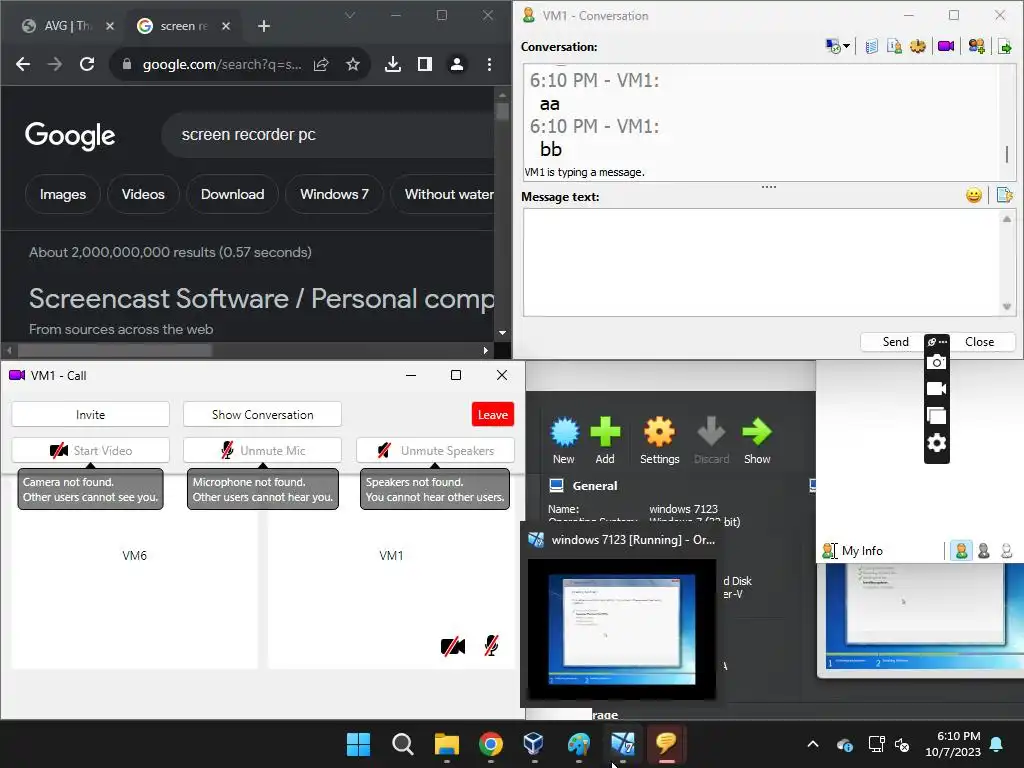Click Google search box with screen recorder pc
Viewport: 1024px width, 768px height.
click(327, 135)
